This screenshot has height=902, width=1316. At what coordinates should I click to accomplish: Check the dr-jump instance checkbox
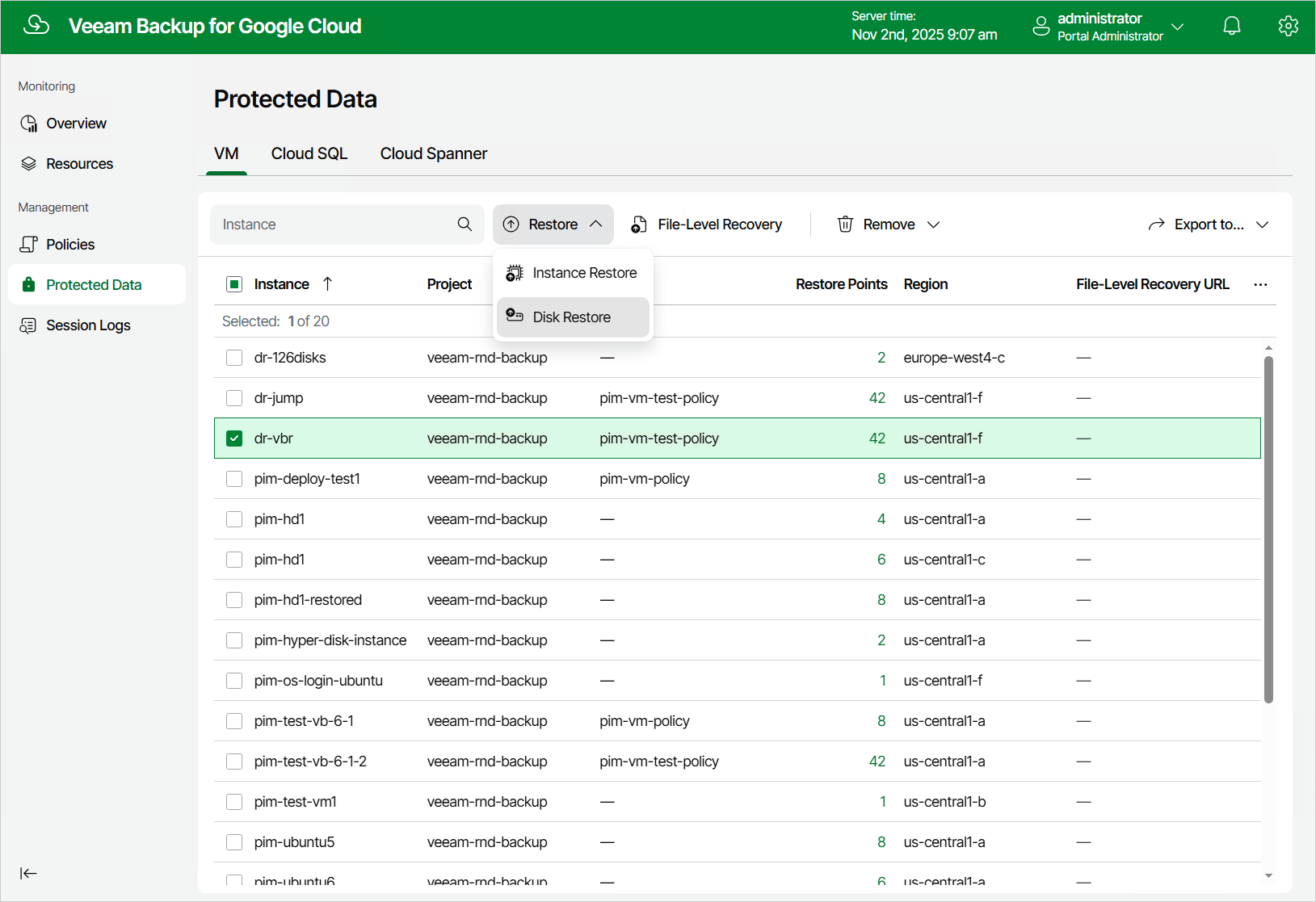(234, 398)
